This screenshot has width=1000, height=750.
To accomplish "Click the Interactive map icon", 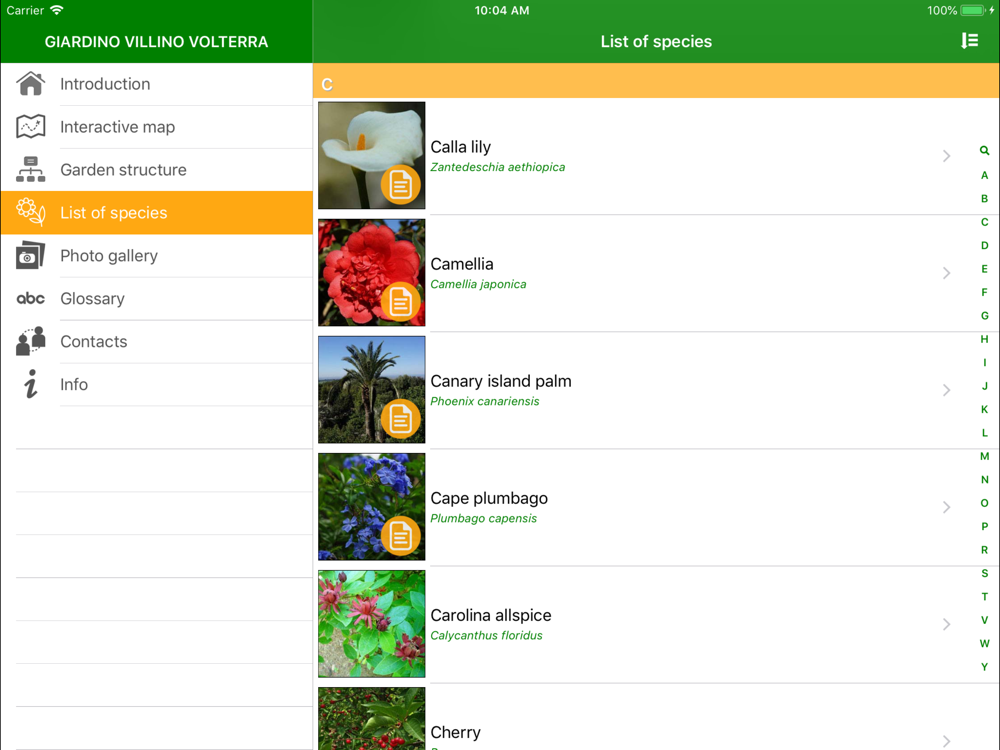I will (31, 126).
